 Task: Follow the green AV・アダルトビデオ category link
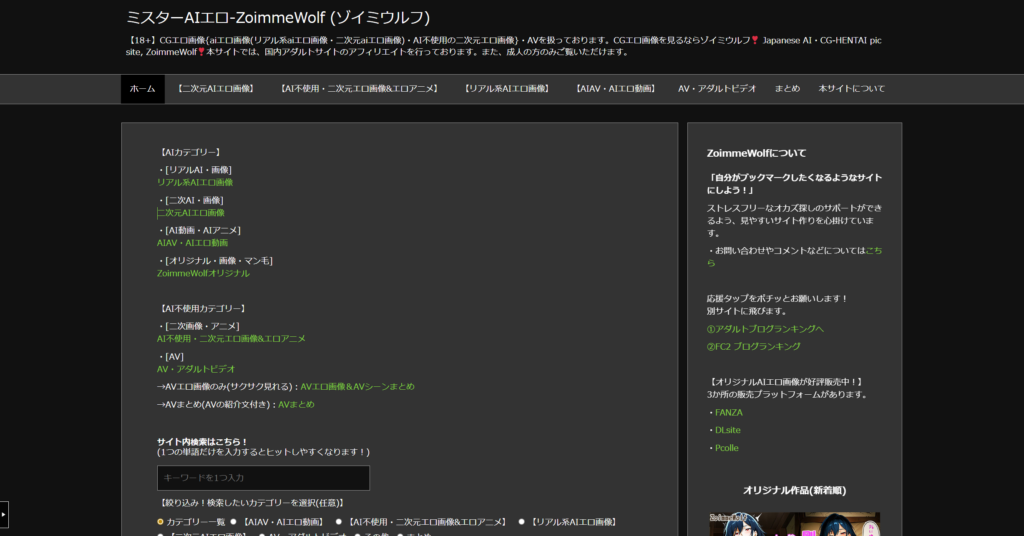[x=196, y=369]
